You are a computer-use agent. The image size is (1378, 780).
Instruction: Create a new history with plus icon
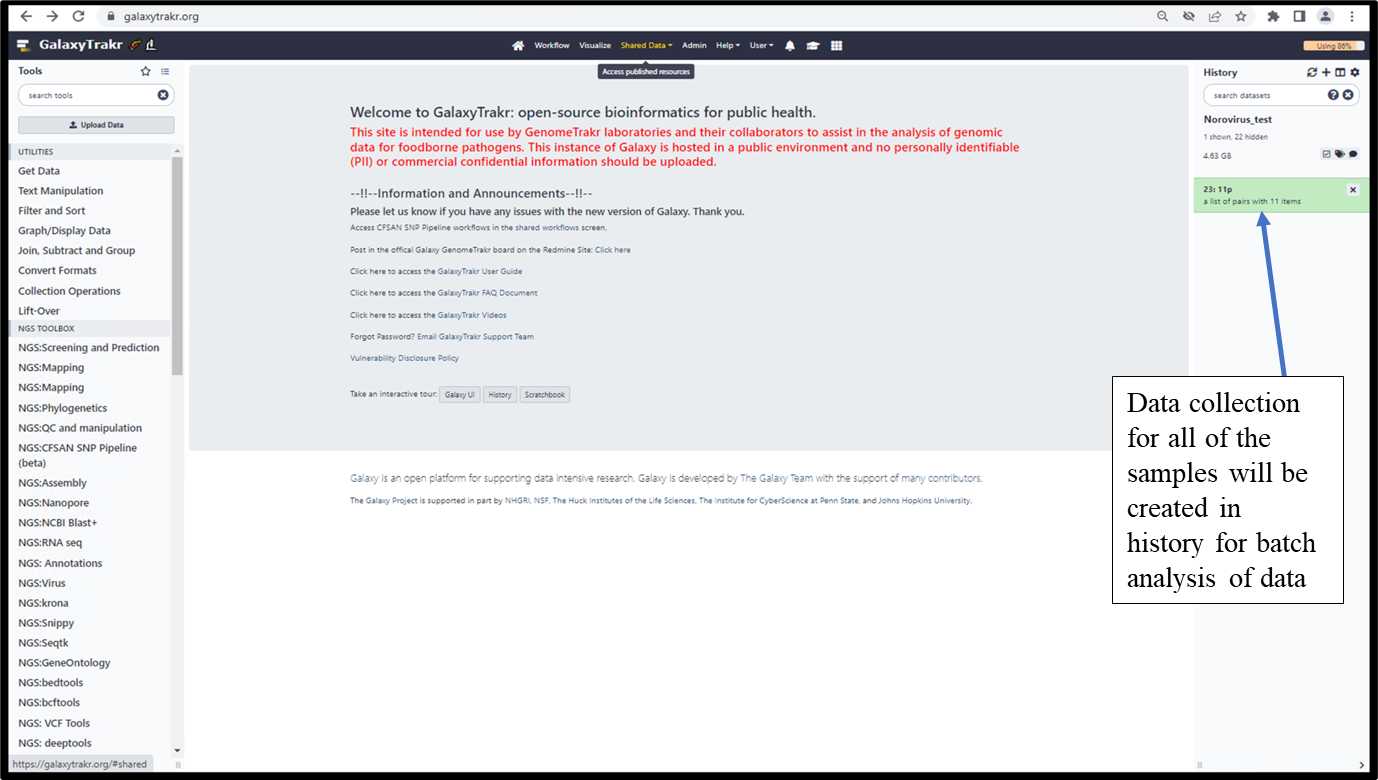1326,72
